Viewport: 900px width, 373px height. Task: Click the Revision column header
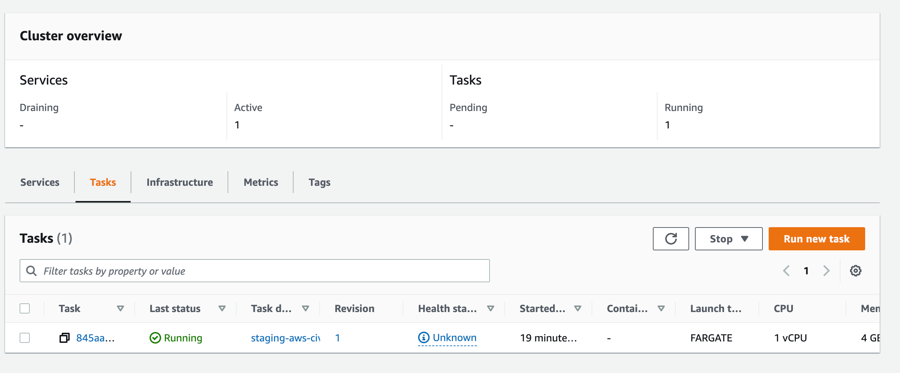pyautogui.click(x=354, y=309)
